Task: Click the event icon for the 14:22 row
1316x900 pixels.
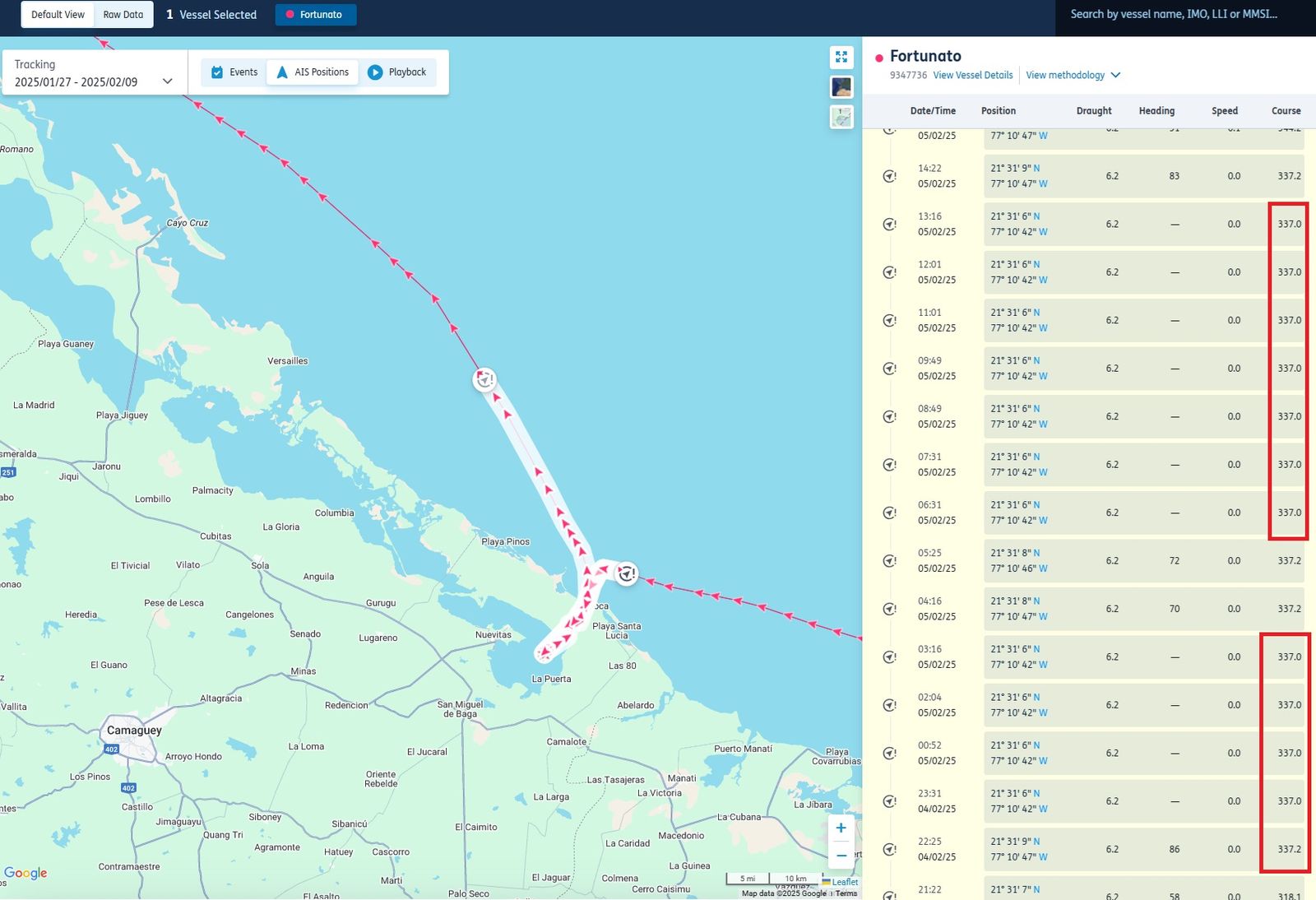Action: coord(889,176)
